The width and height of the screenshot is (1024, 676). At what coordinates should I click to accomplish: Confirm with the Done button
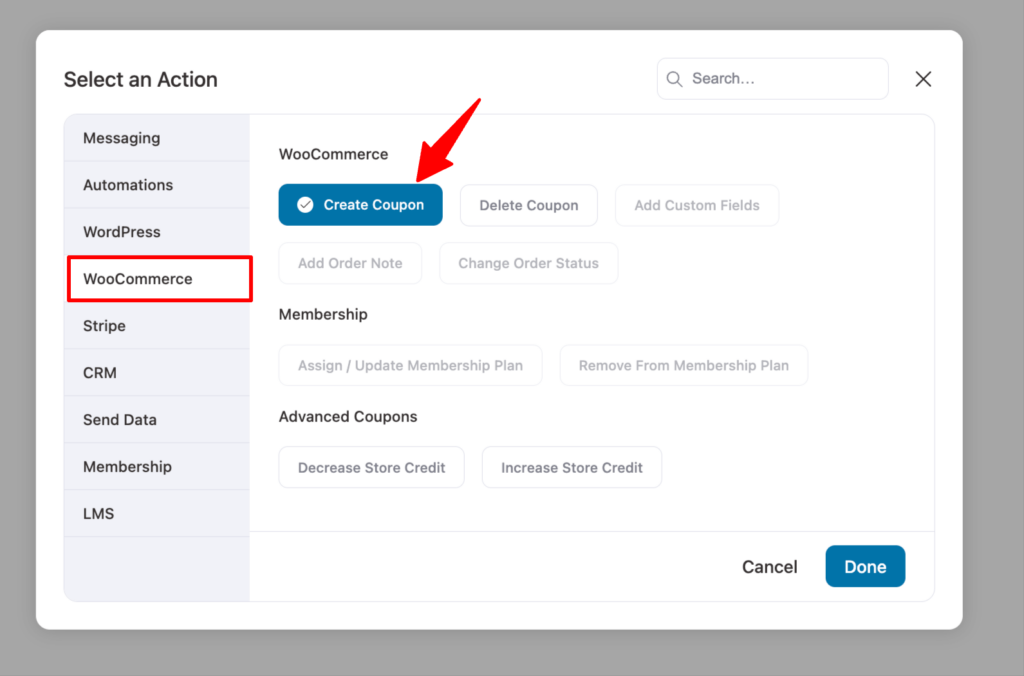[865, 566]
